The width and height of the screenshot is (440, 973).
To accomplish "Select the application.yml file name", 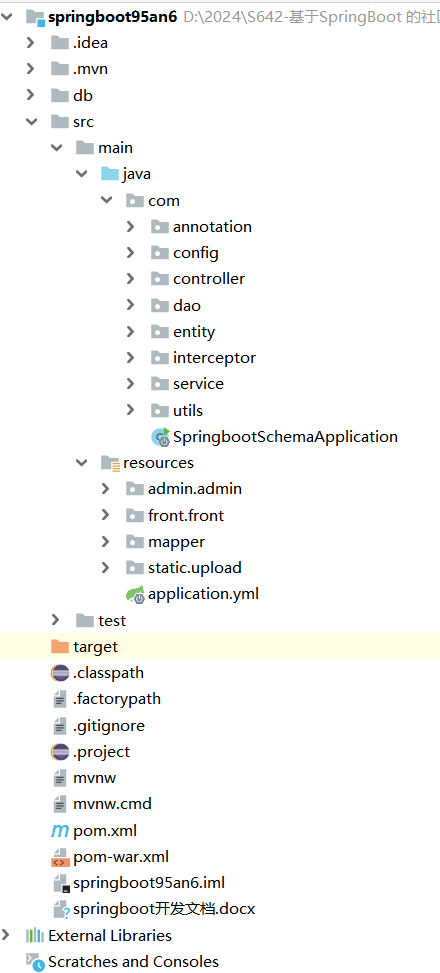I will tap(204, 594).
